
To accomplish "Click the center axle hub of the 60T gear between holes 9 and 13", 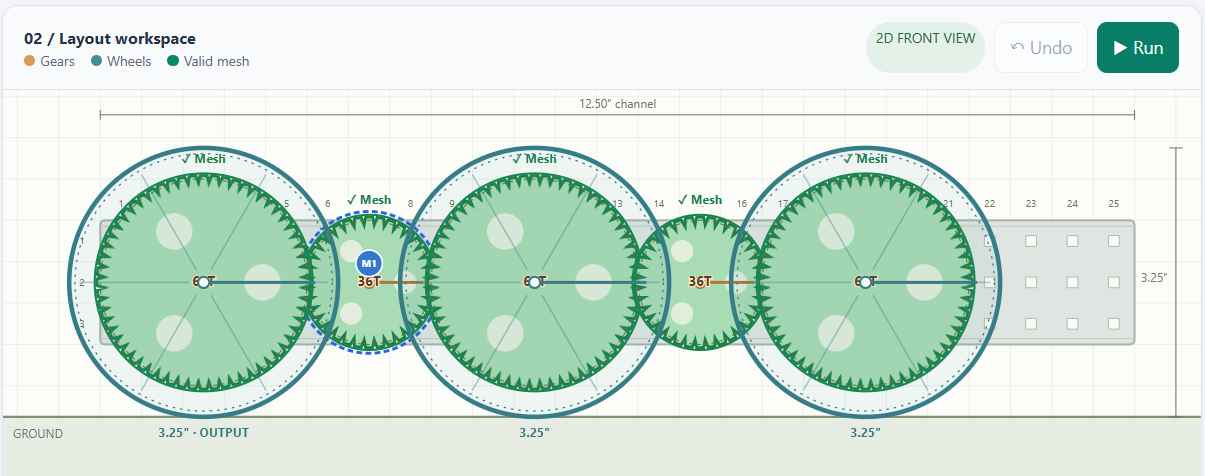I will tap(534, 283).
